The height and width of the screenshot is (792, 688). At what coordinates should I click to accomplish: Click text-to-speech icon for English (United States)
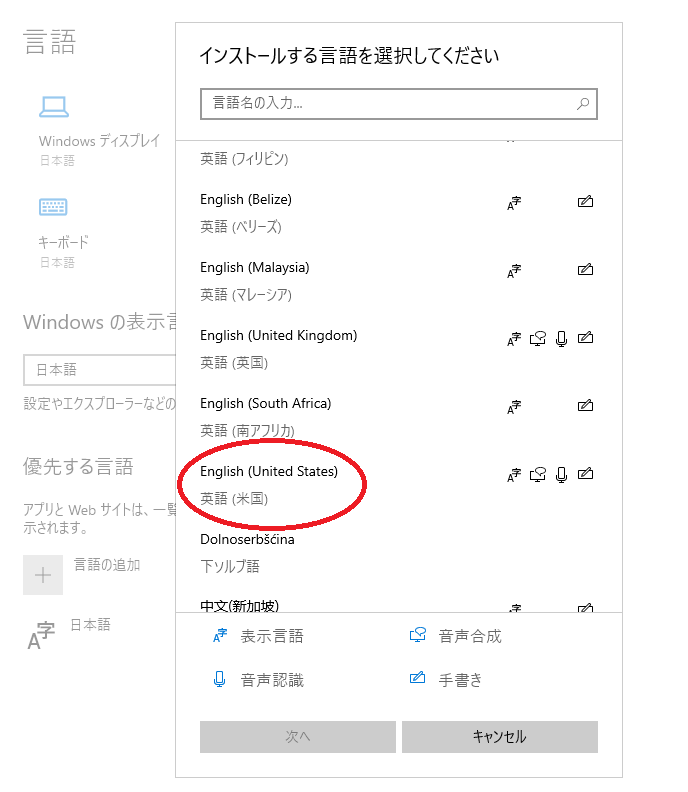click(538, 475)
